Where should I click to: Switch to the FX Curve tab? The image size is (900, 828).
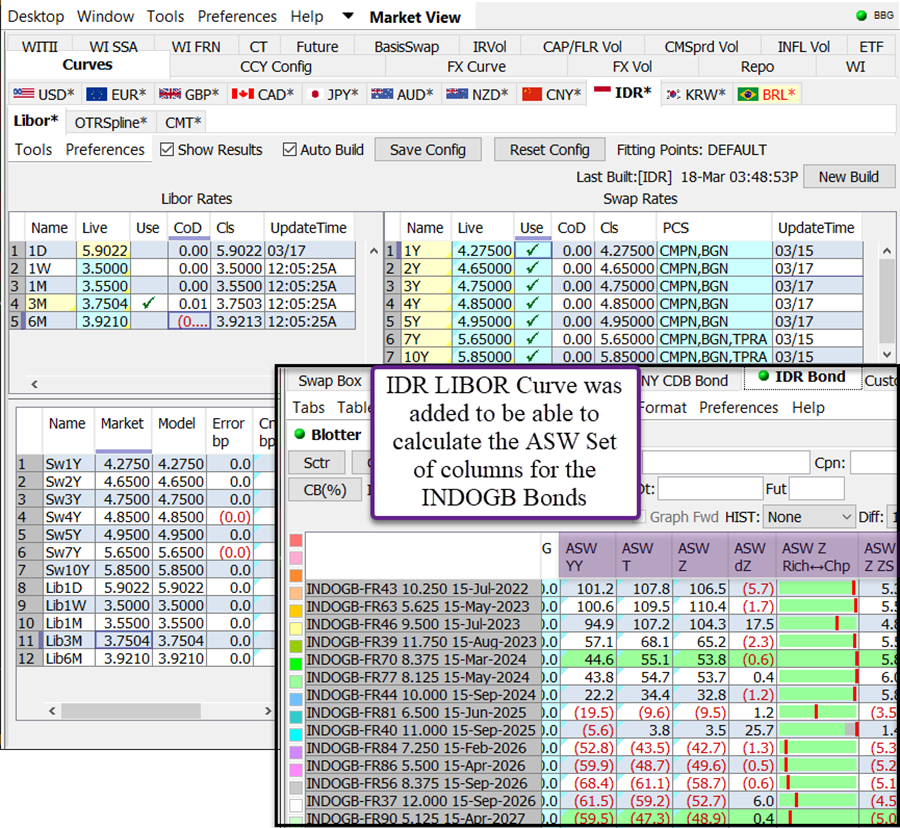(476, 67)
